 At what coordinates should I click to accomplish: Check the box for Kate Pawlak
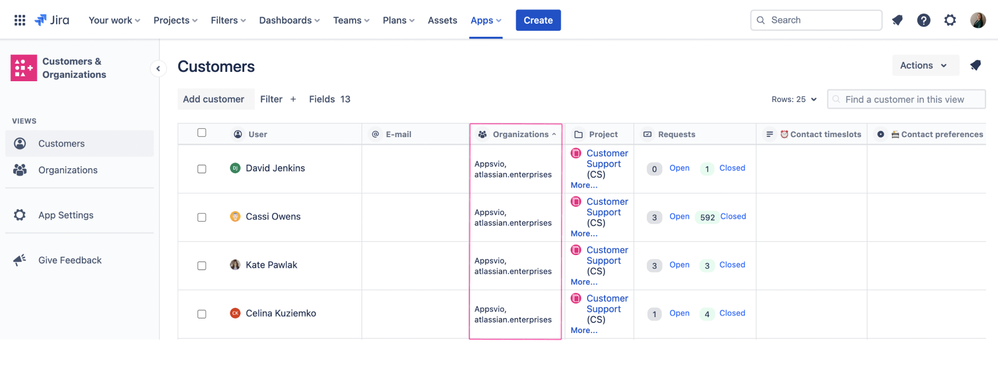(x=202, y=266)
